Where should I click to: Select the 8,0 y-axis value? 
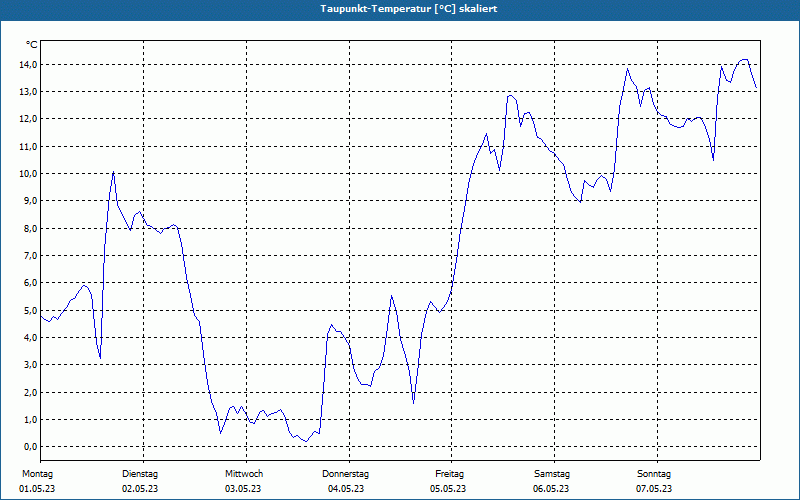click(30, 229)
